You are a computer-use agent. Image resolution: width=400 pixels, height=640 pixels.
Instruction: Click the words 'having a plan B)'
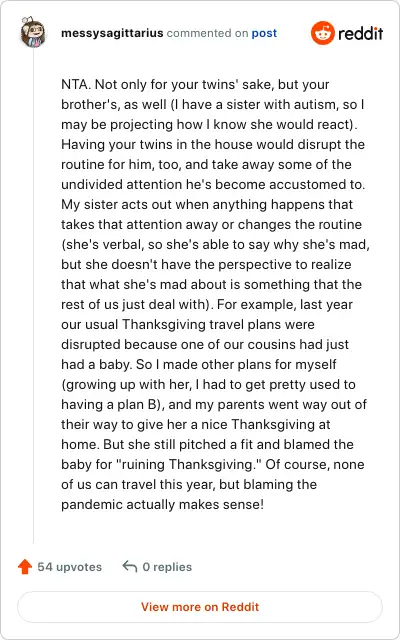point(113,404)
